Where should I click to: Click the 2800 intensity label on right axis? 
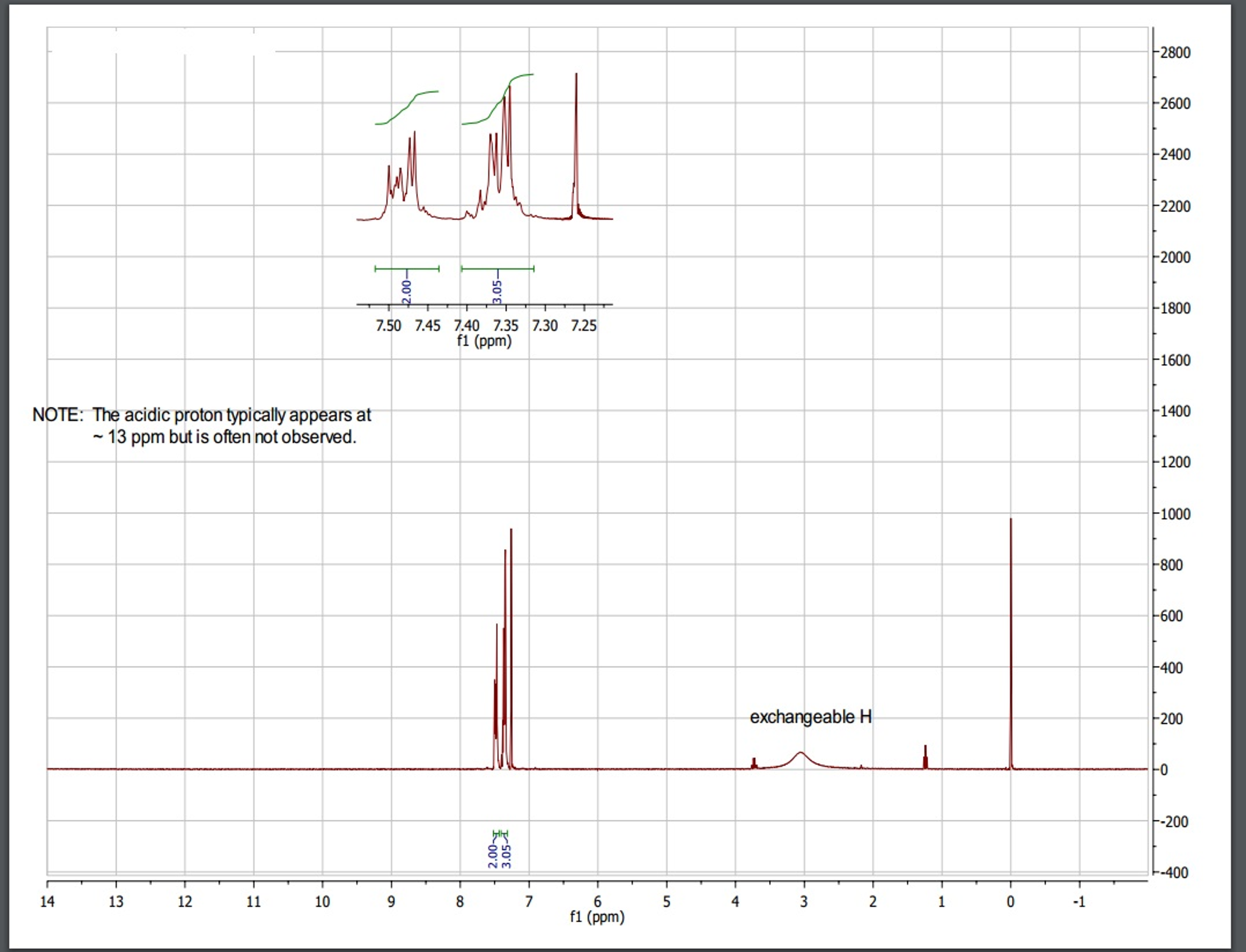pos(1174,52)
